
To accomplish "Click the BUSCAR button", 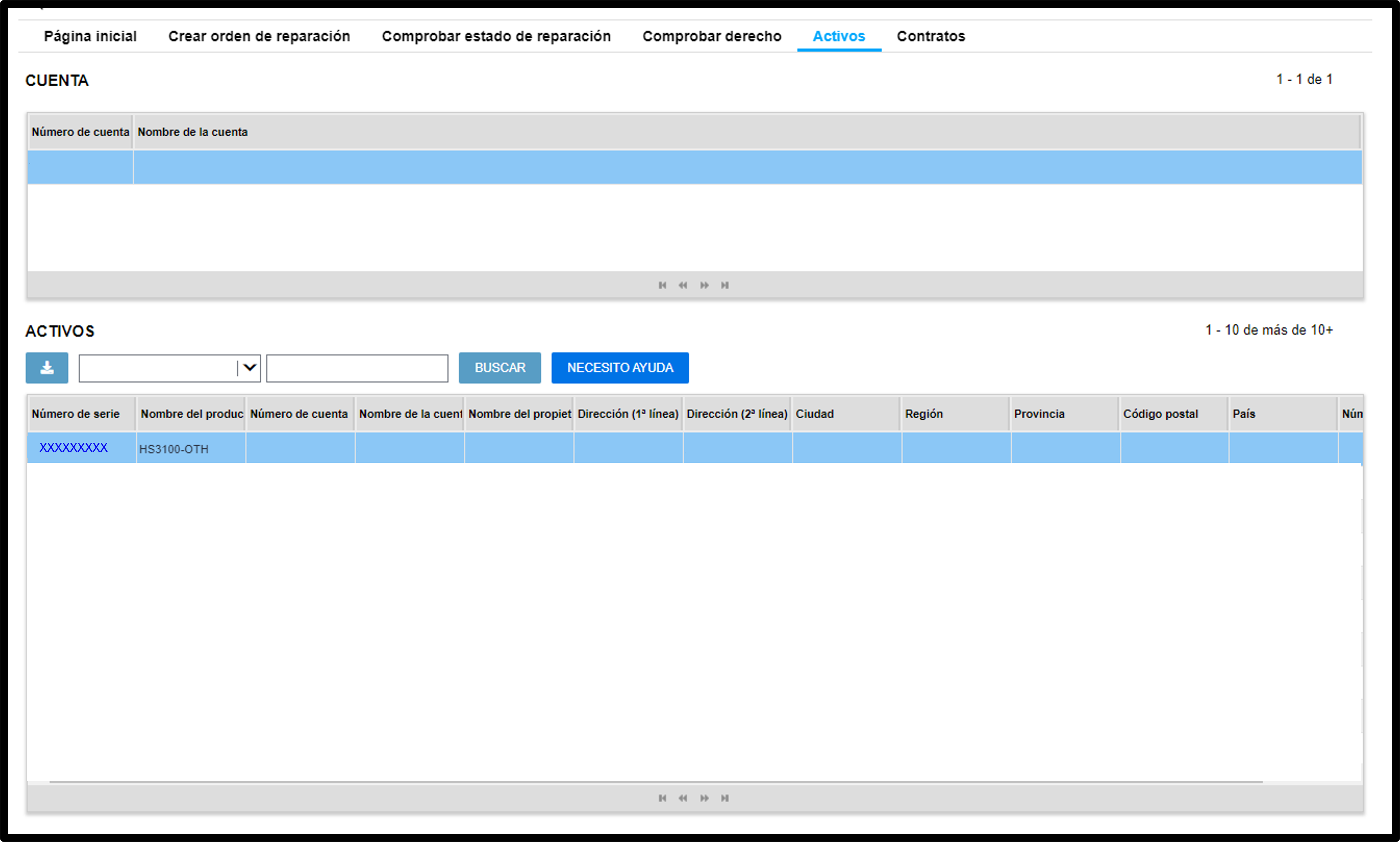I will coord(500,368).
